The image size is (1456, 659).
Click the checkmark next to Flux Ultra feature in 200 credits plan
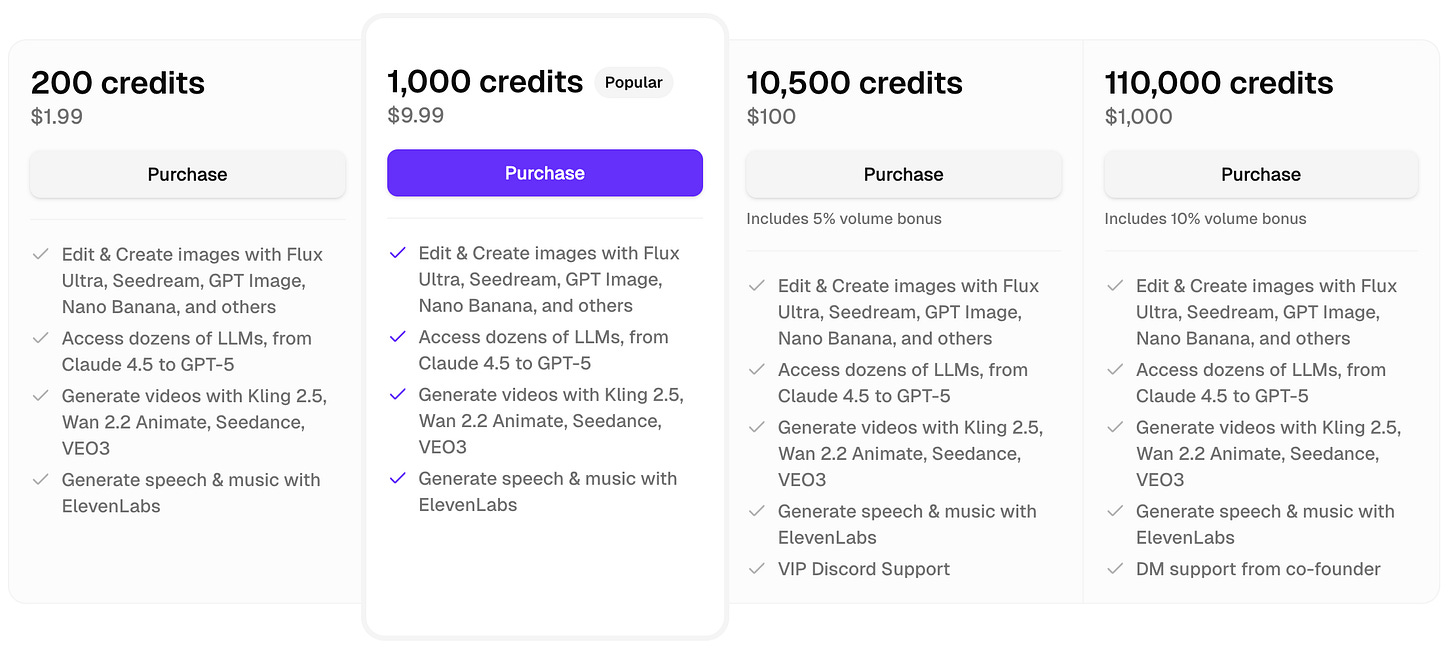pyautogui.click(x=40, y=254)
